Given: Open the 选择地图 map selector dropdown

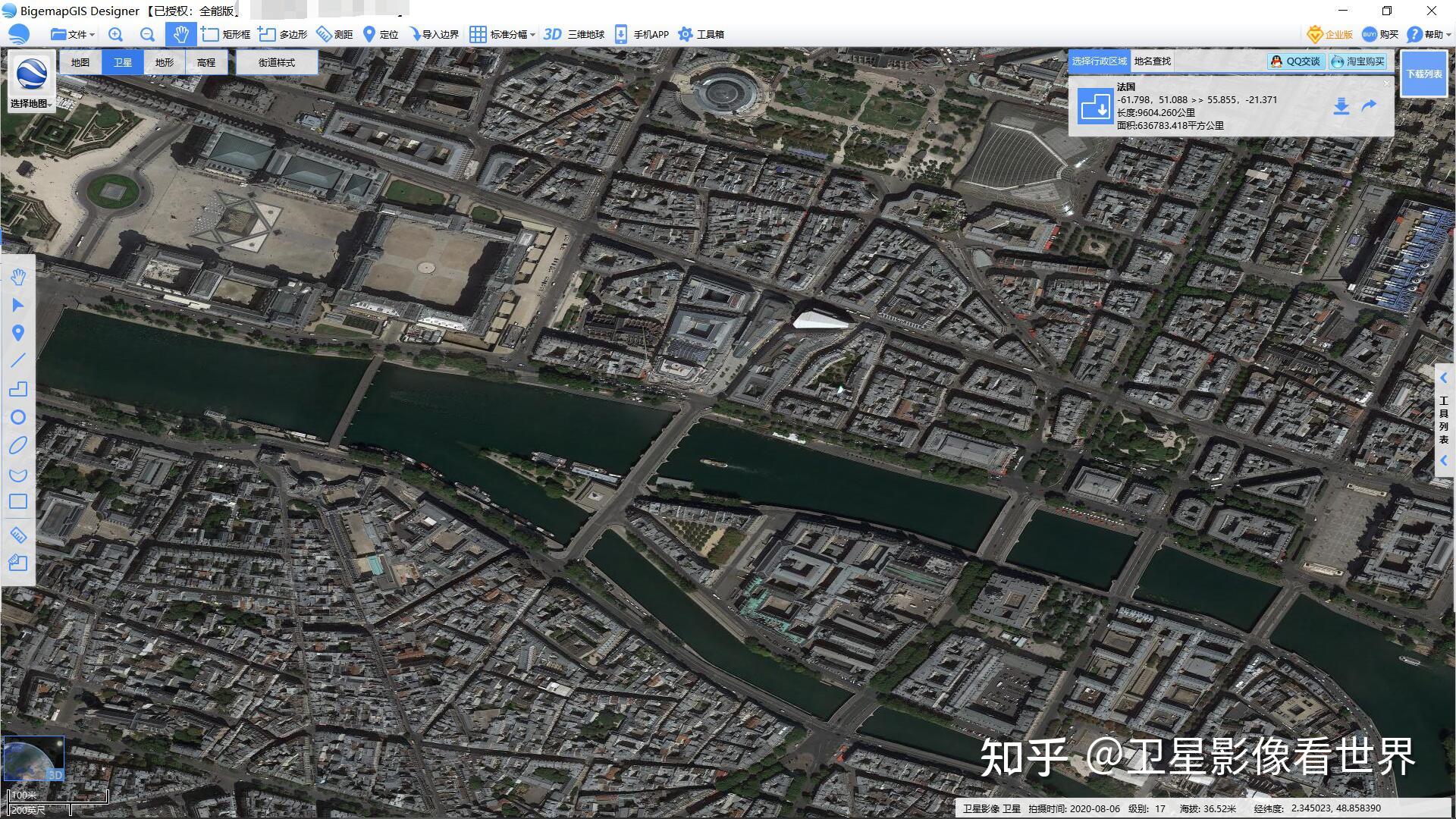Looking at the screenshot, I should tap(30, 103).
